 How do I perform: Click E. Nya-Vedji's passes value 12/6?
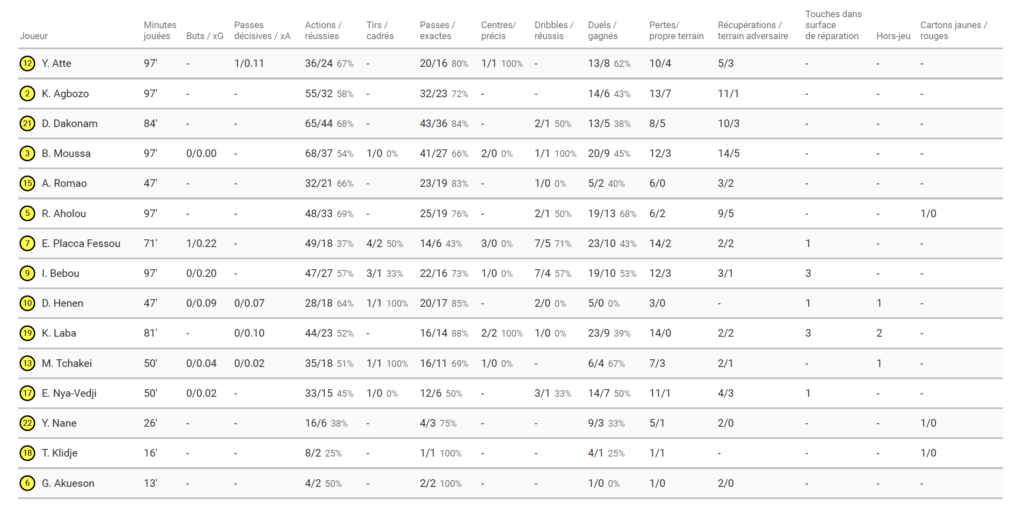[431, 393]
